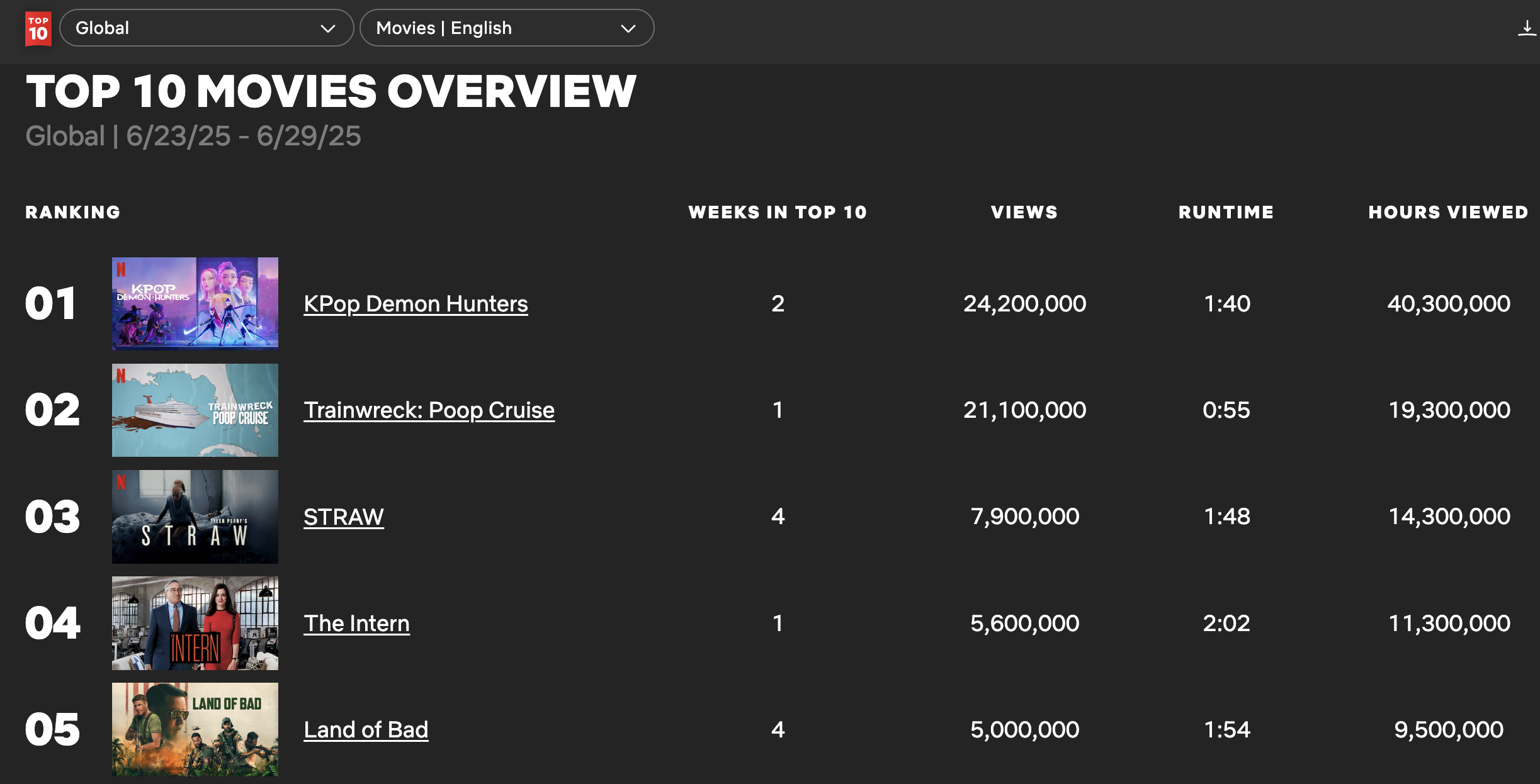Click the Netflix Top 10 logo icon
The image size is (1540, 784).
[x=38, y=28]
